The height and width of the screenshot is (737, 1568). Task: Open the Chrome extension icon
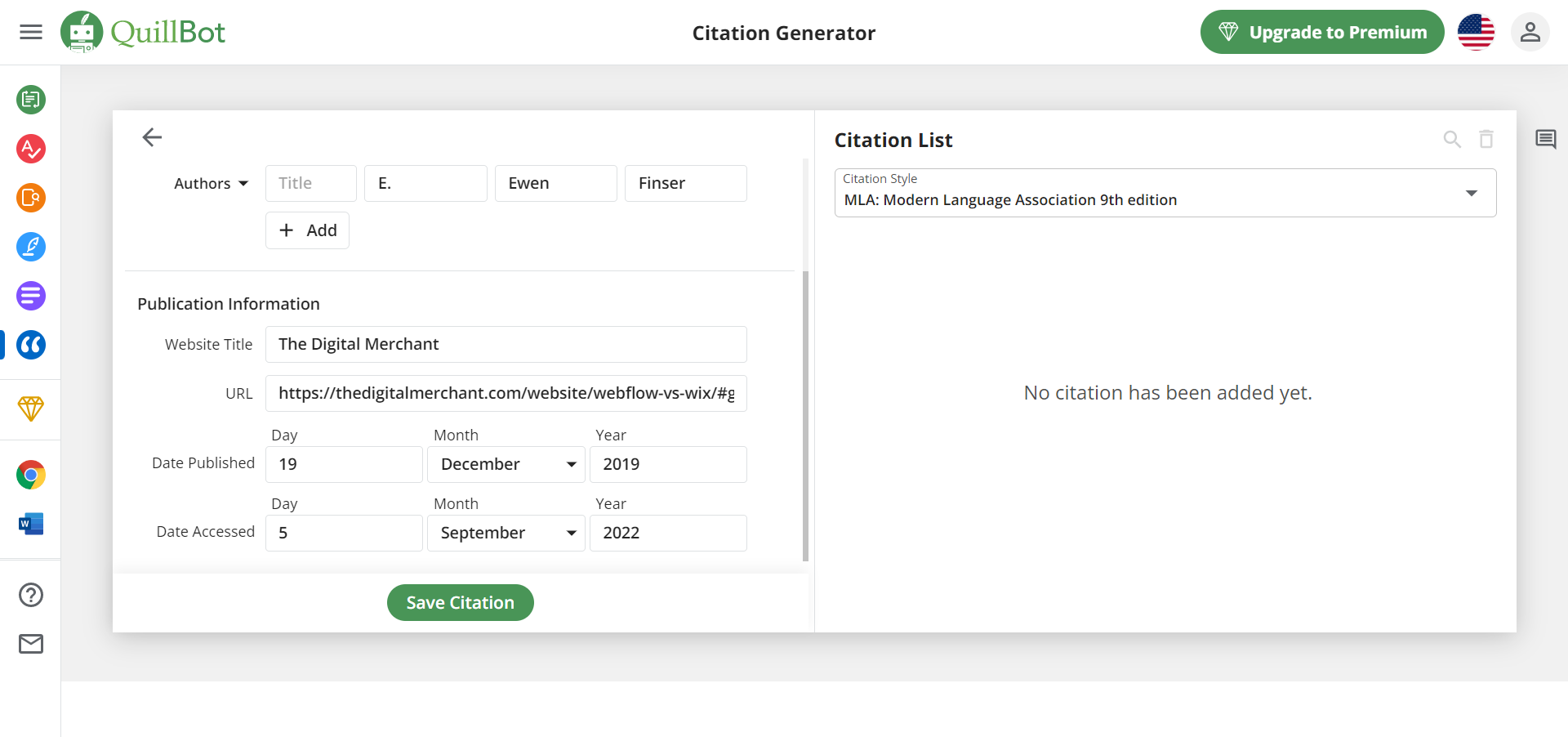point(31,475)
